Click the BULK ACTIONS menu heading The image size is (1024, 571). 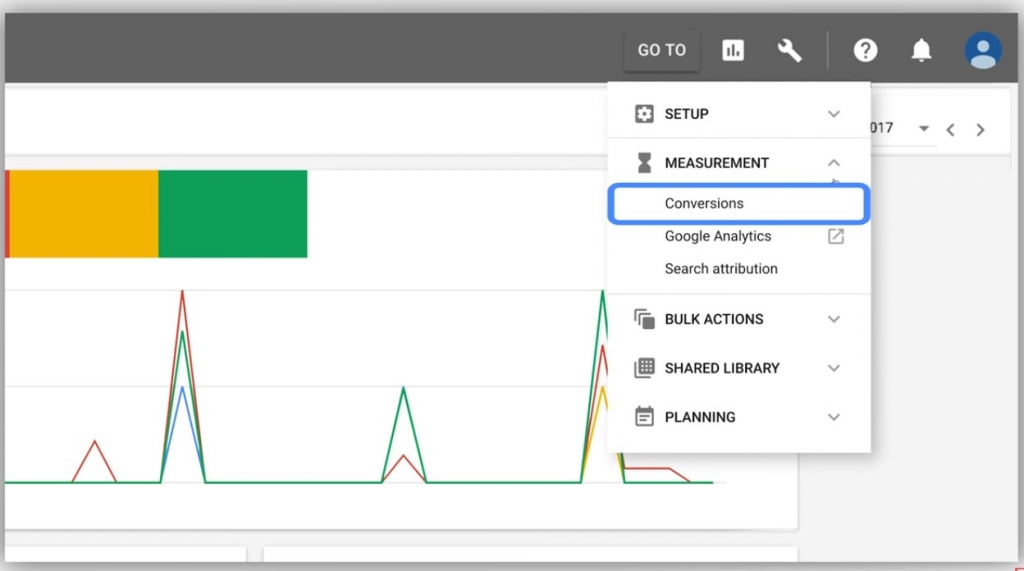pyautogui.click(x=714, y=319)
